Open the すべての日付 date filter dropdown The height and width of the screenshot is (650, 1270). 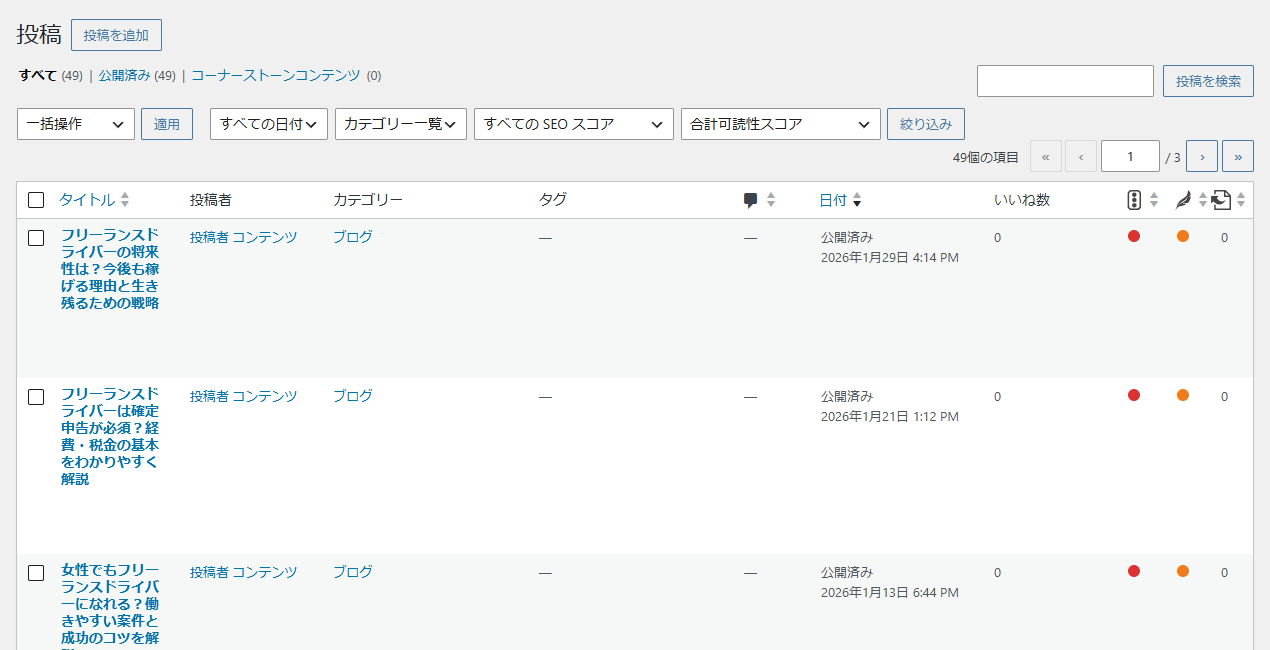coord(269,124)
